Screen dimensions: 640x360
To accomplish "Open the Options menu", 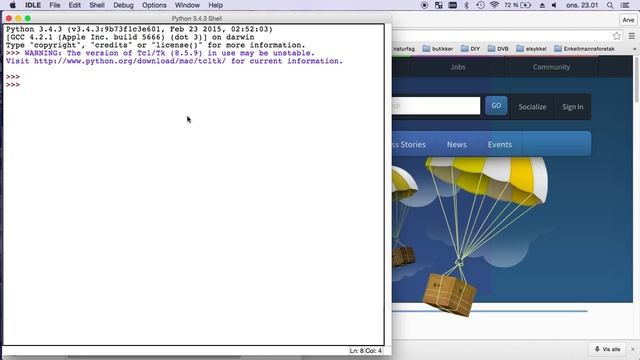I will (154, 5).
